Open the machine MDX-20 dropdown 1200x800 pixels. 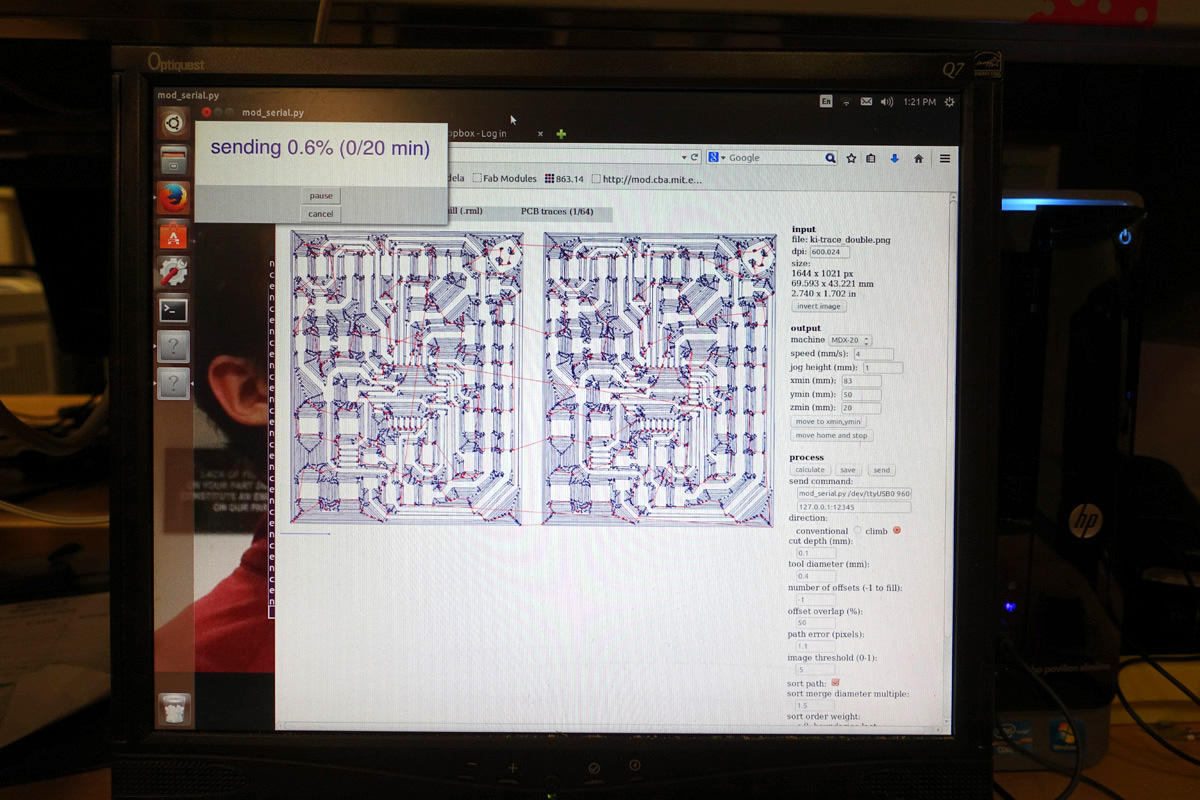click(851, 341)
